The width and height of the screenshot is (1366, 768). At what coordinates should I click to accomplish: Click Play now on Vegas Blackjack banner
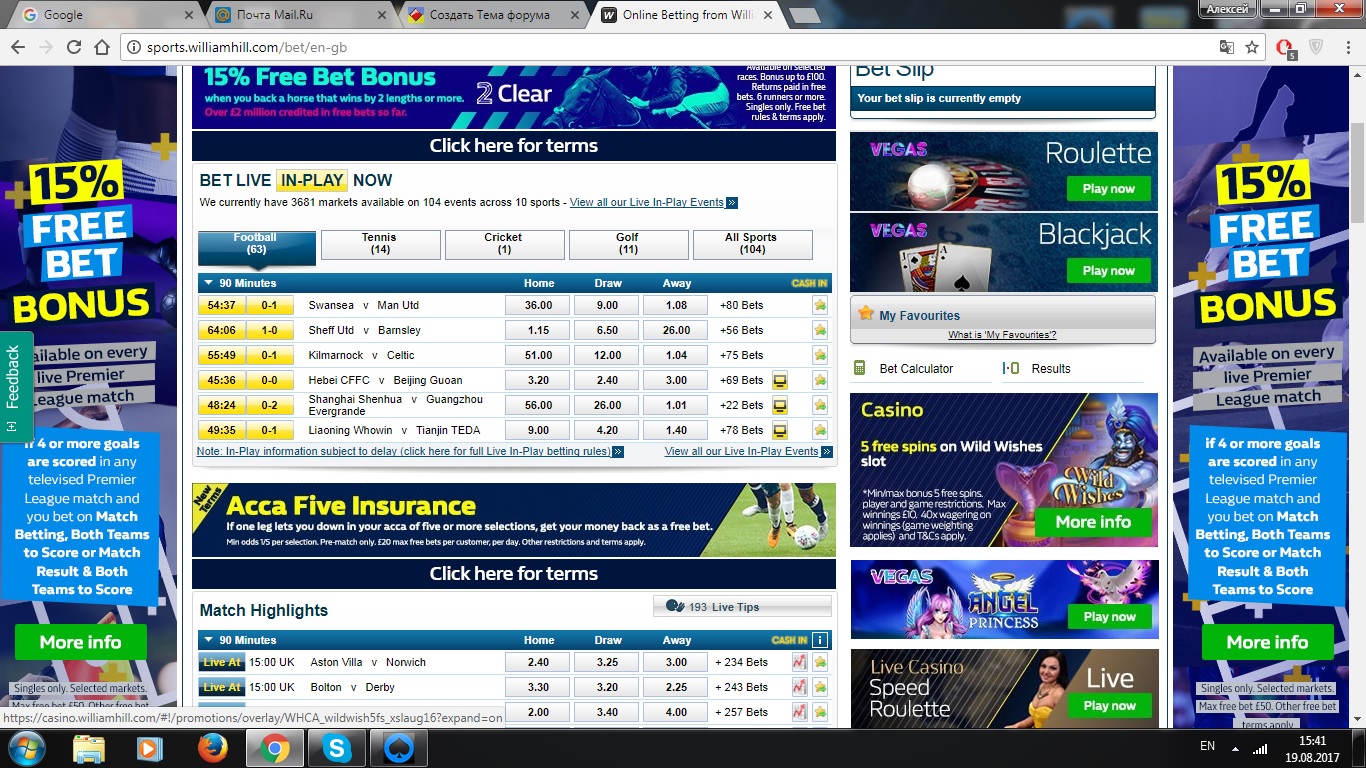click(1108, 270)
